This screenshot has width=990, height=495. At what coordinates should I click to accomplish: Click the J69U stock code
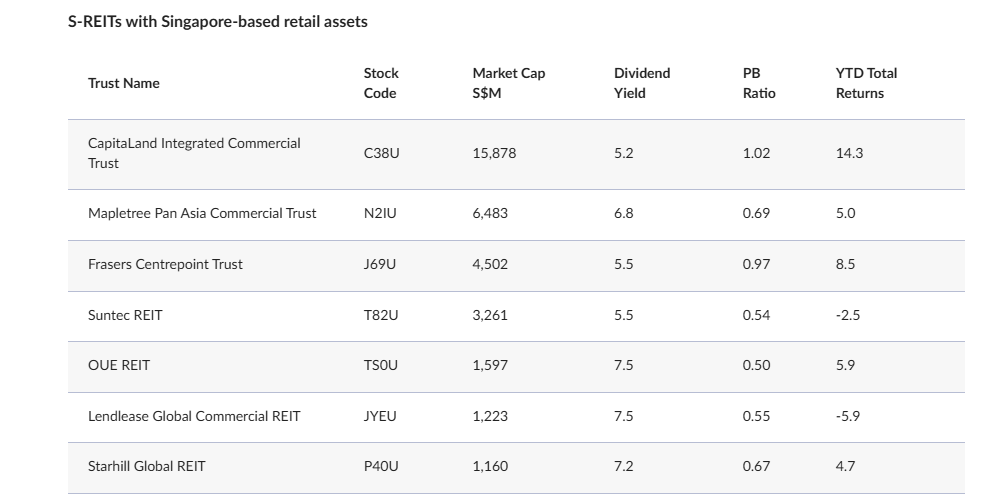tap(380, 264)
